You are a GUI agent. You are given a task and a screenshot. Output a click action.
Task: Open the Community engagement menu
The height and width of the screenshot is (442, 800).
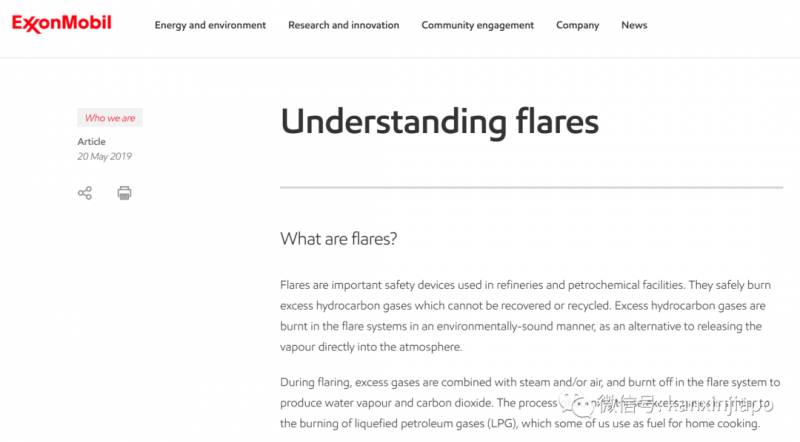tap(477, 25)
